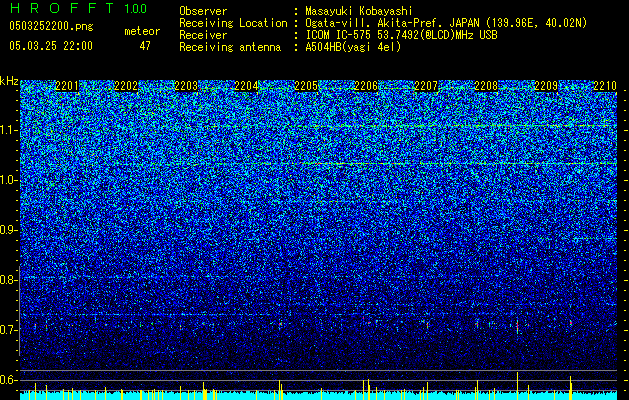The width and height of the screenshot is (629, 400).
Task: Select the file name 0503252200.png
Action: [x=51, y=26]
